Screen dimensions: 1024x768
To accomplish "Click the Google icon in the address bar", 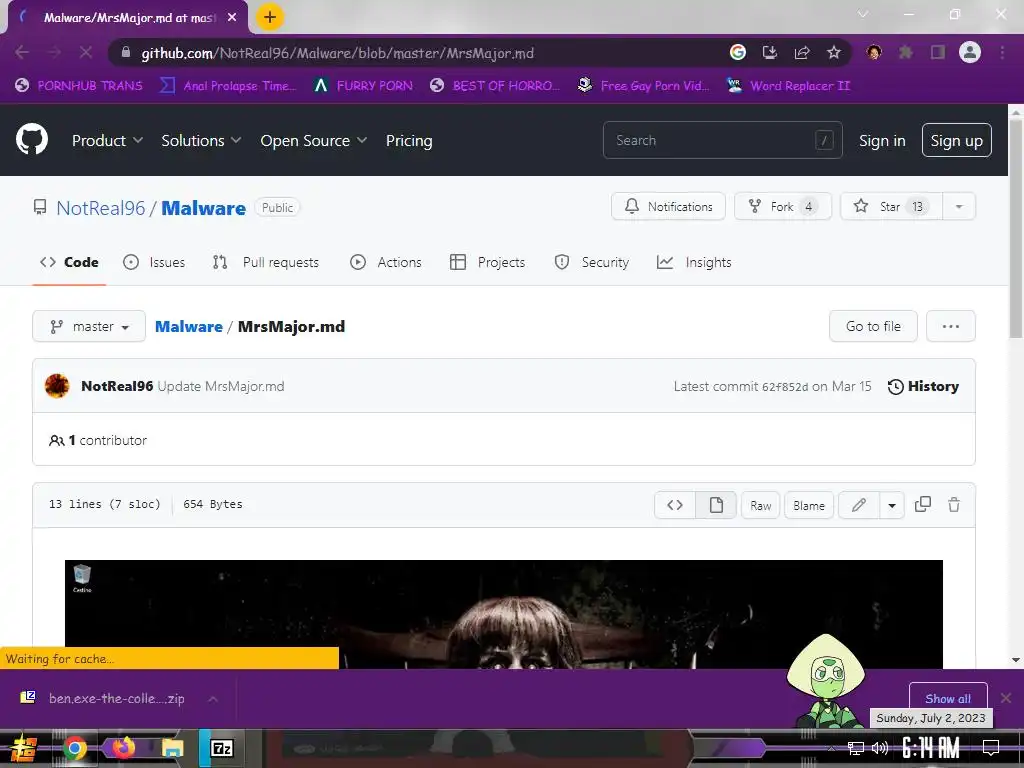I will point(737,52).
